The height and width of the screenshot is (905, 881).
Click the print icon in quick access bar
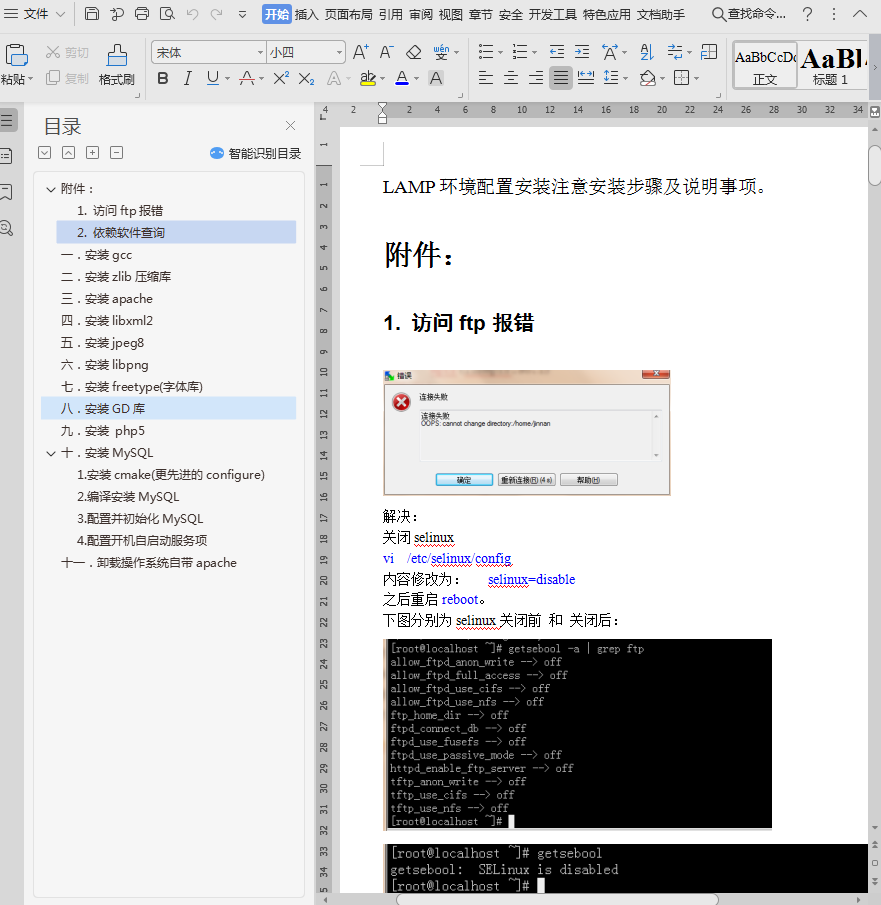(142, 14)
